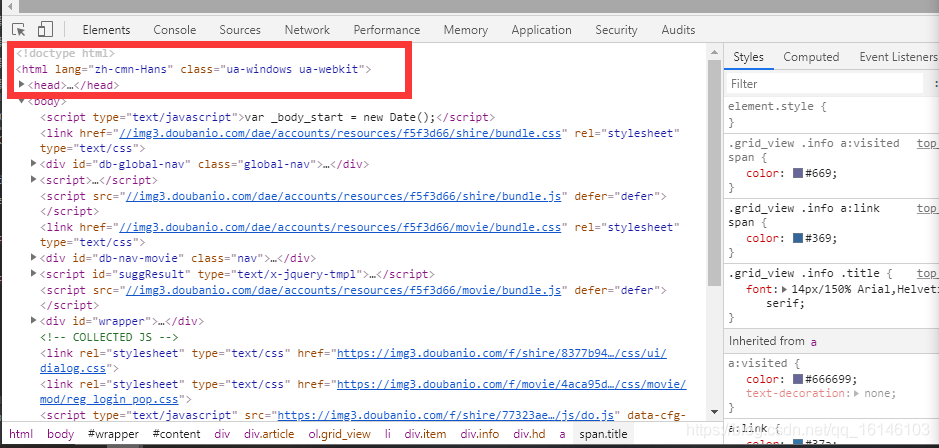The width and height of the screenshot is (939, 448).
Task: Select span.title in the breadcrumb bar
Action: click(x=603, y=434)
